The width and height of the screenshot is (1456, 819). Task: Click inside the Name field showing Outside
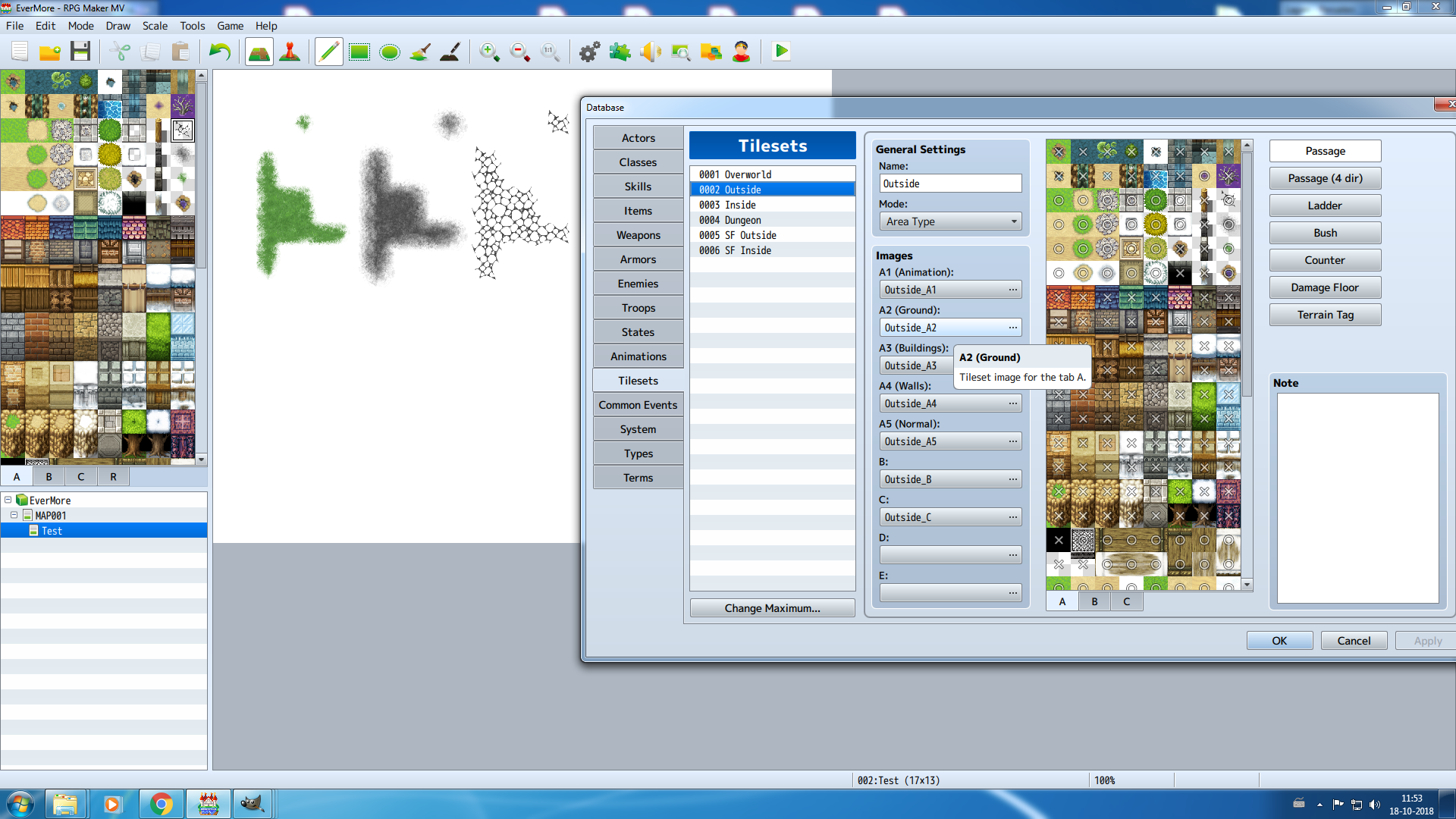[950, 184]
